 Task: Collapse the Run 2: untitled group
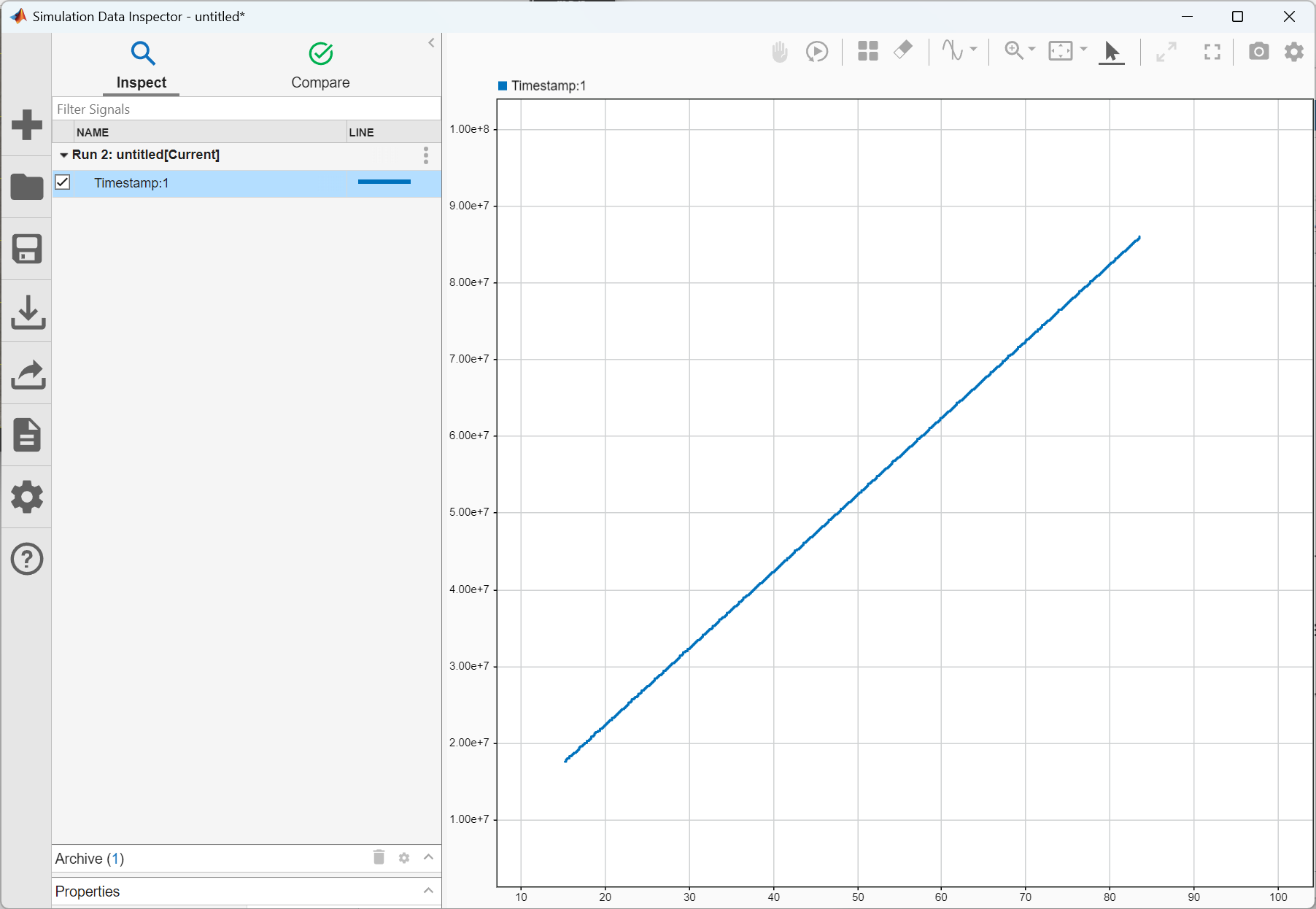coord(64,155)
